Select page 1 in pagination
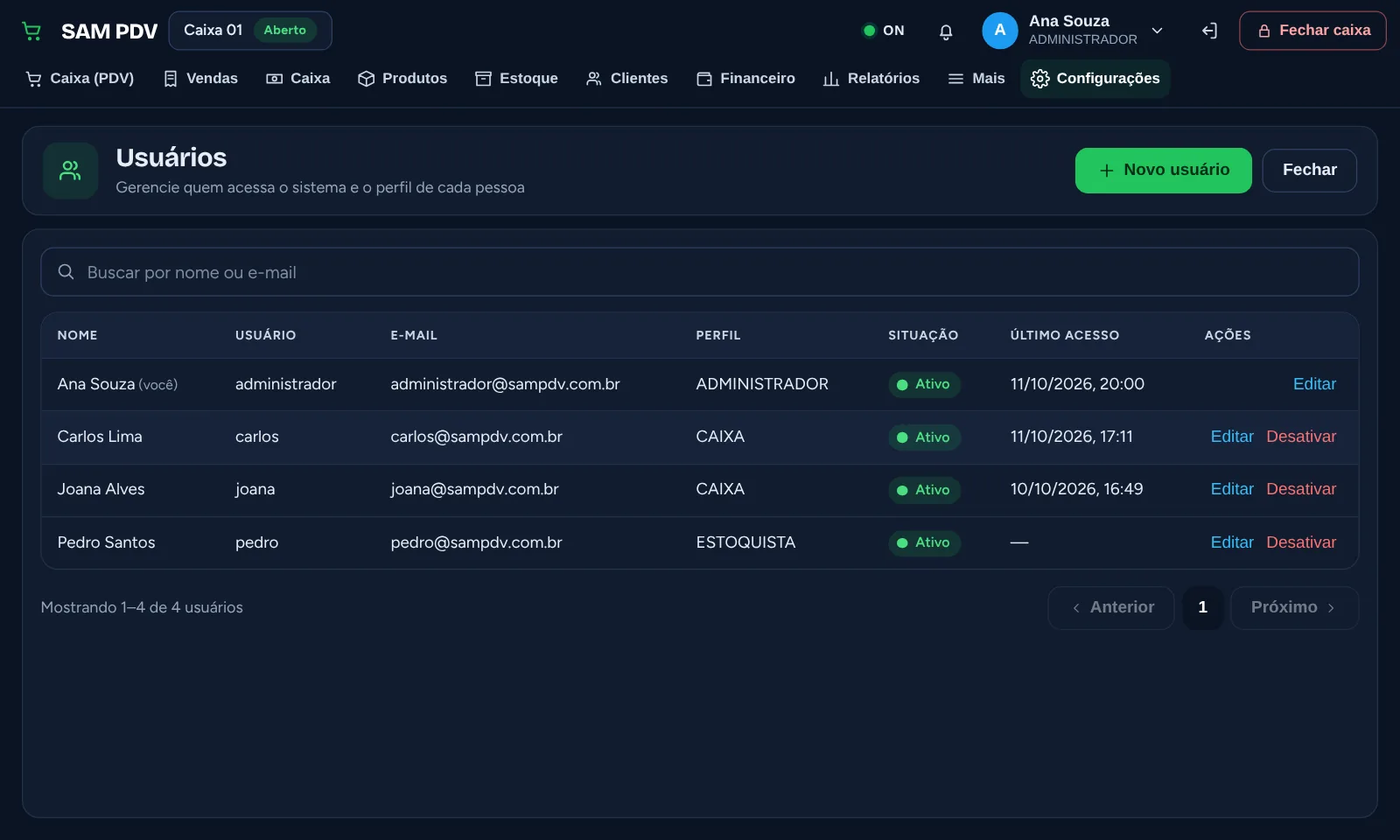 click(x=1202, y=608)
